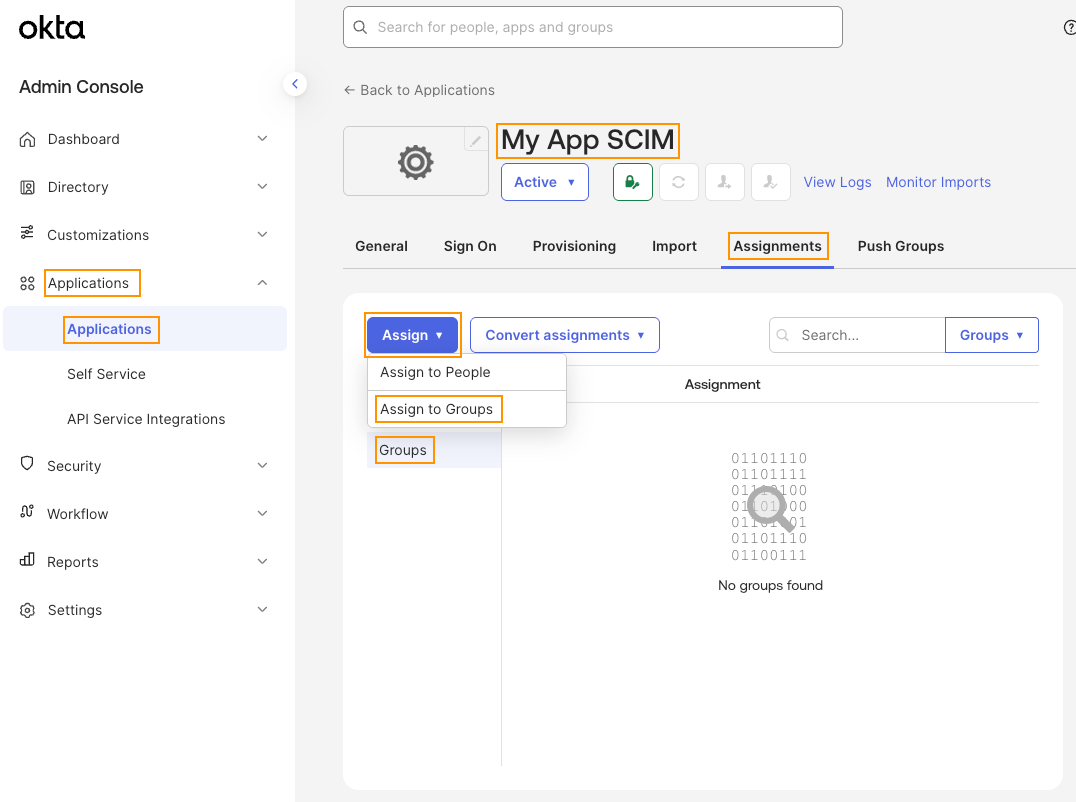Open help via the question mark icon
Screen dimensions: 1076x802
(1069, 27)
